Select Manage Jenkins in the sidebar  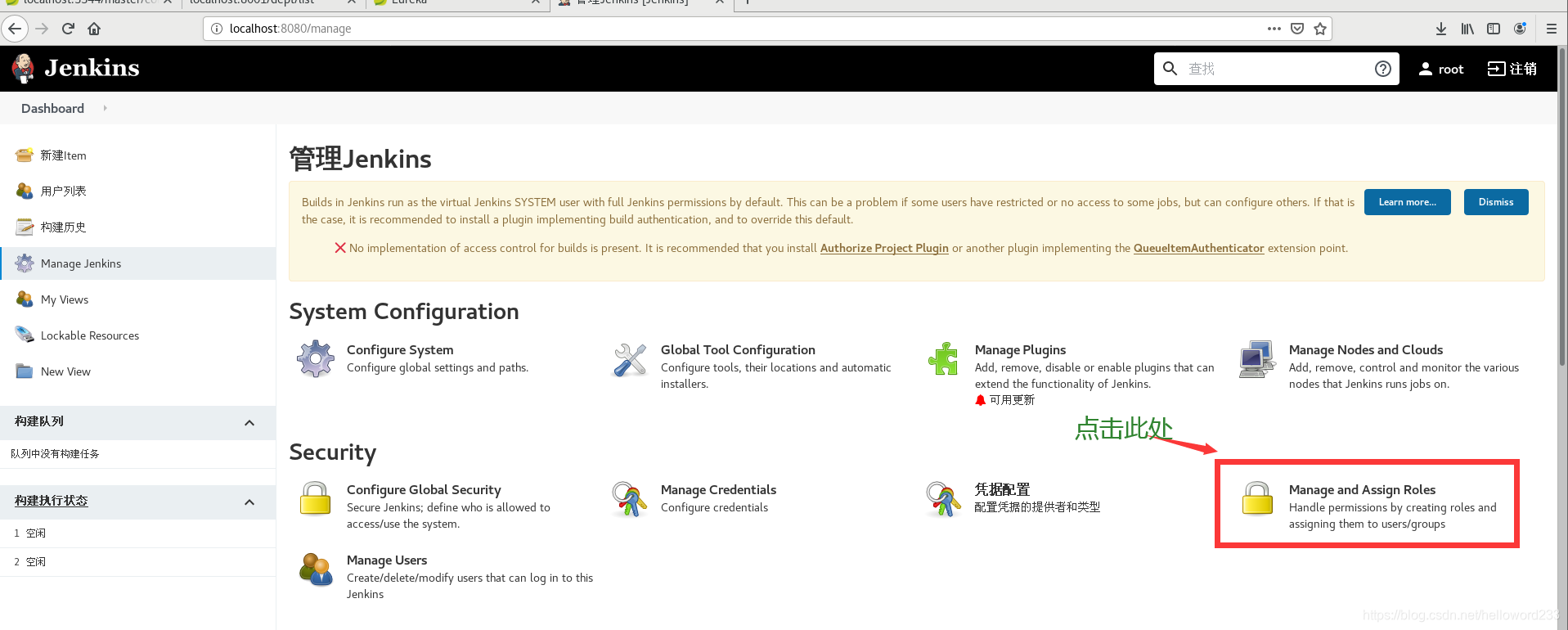pyautogui.click(x=81, y=263)
